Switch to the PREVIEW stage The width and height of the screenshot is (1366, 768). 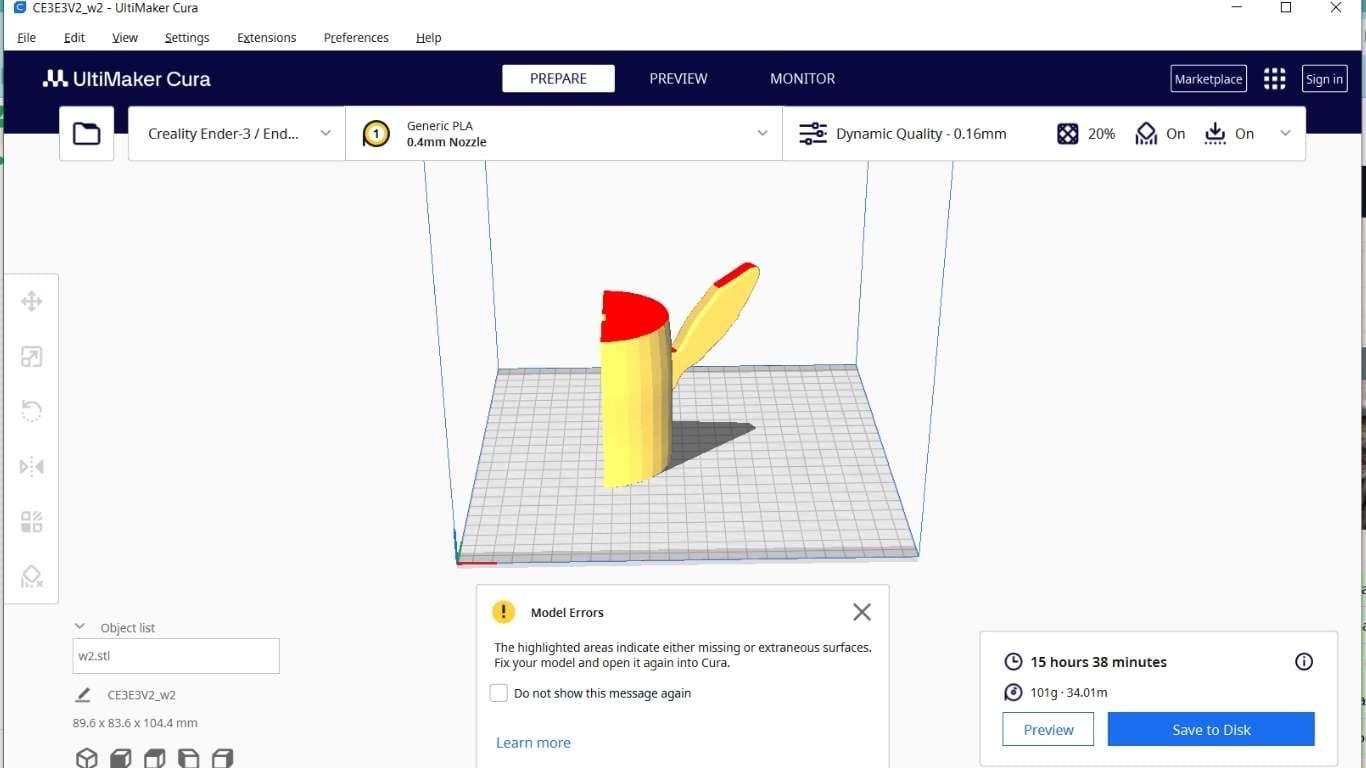pyautogui.click(x=678, y=79)
